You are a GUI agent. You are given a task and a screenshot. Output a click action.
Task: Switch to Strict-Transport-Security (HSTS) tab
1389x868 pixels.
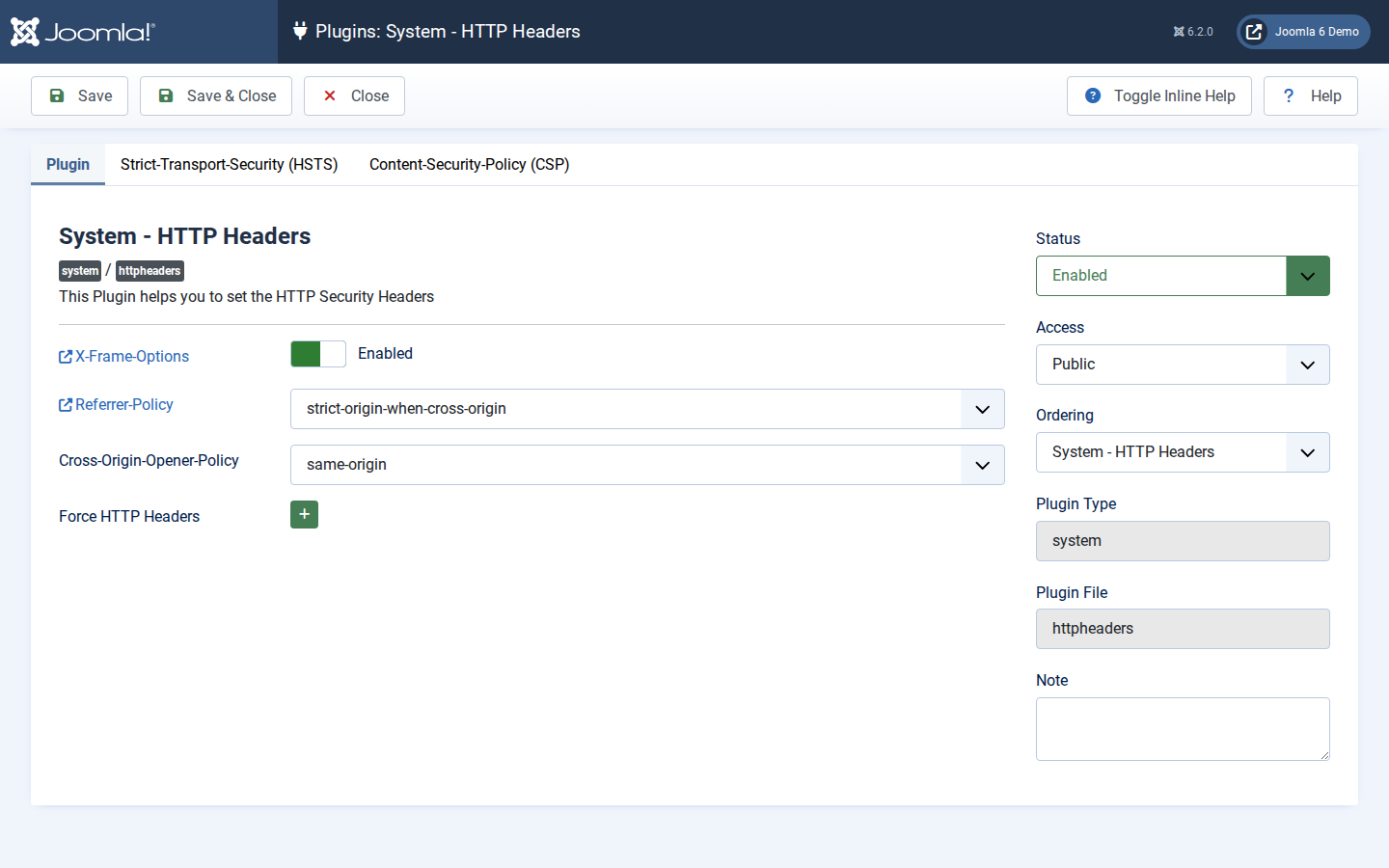(x=230, y=165)
